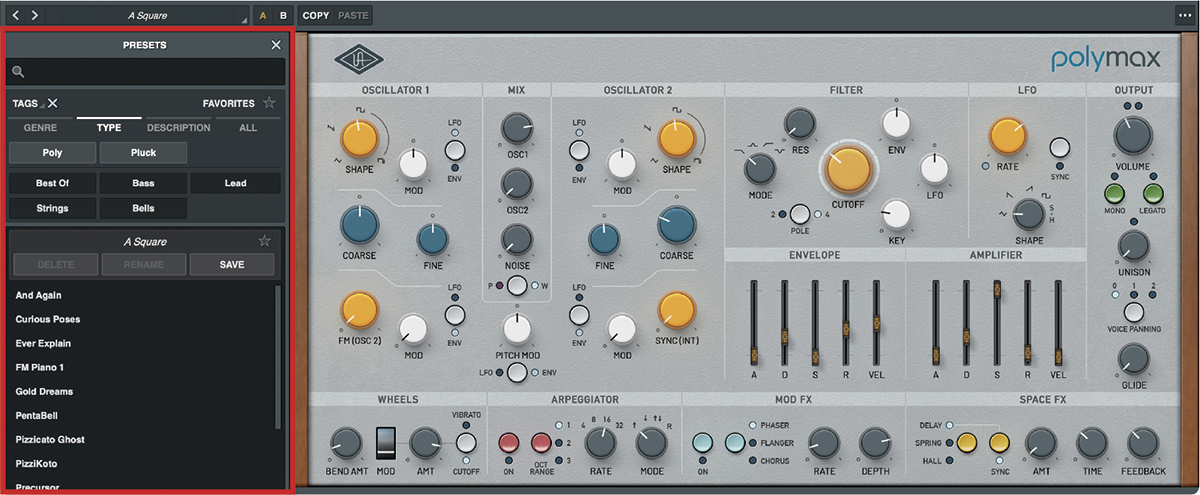1200x495 pixels.
Task: Switch to the Description tag tab
Action: 178,128
